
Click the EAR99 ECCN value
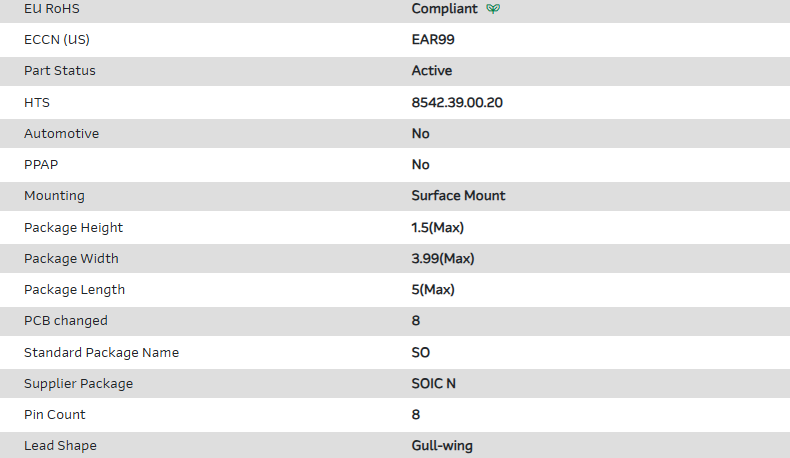pyautogui.click(x=434, y=40)
